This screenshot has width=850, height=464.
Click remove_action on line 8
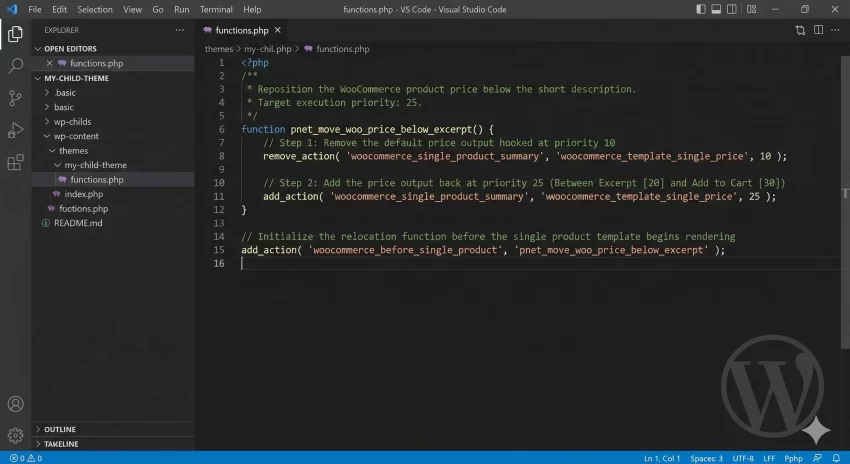point(299,157)
